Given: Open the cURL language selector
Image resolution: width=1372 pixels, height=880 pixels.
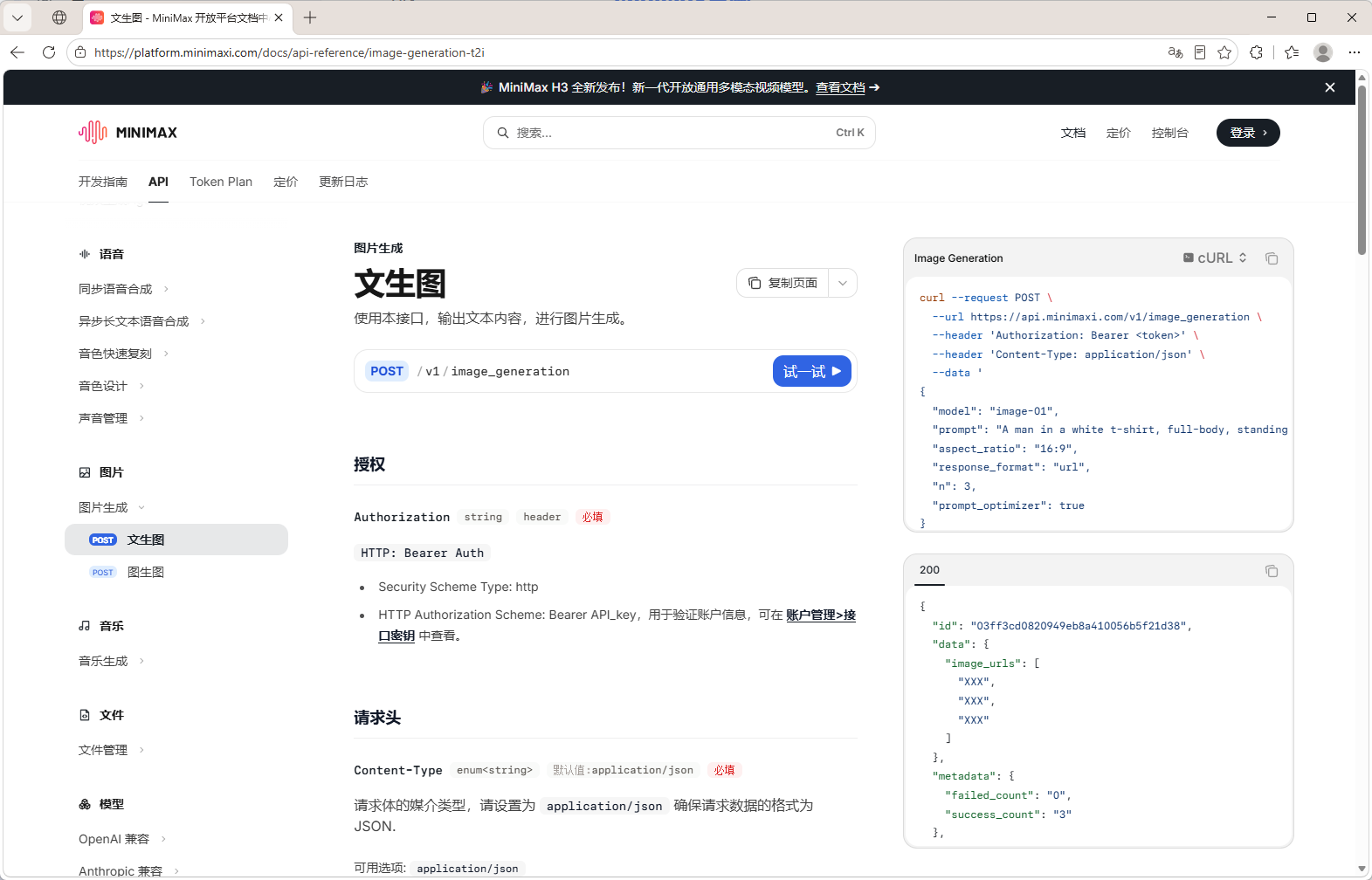Looking at the screenshot, I should click(1215, 258).
